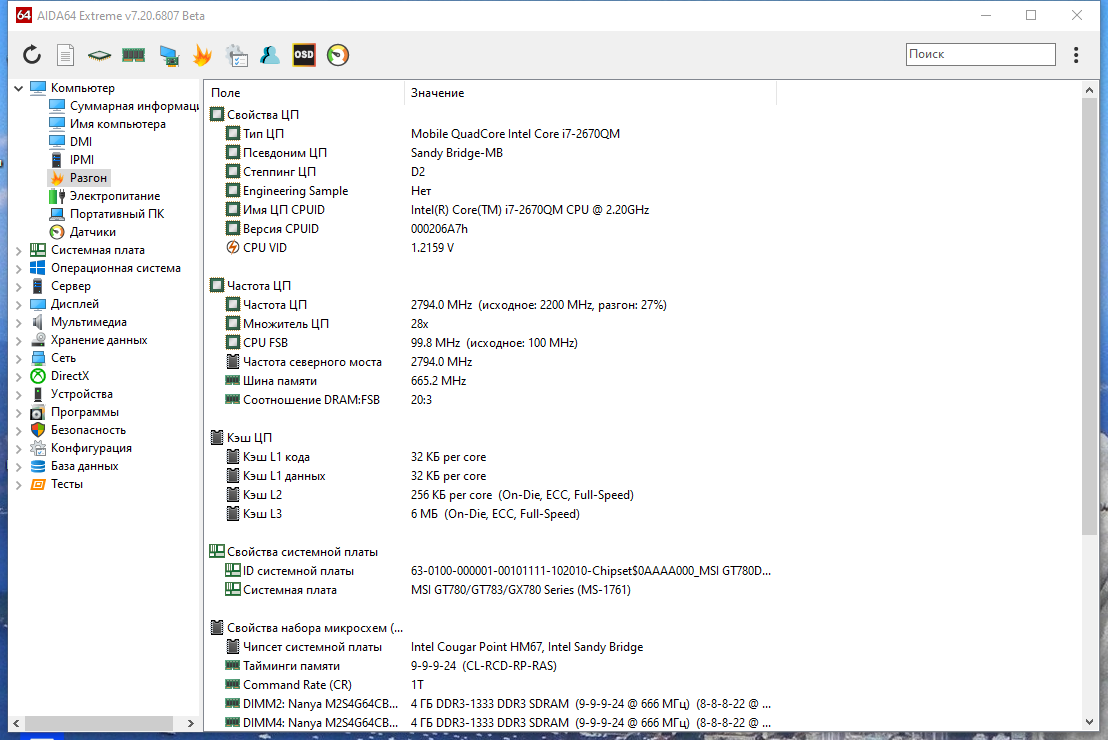Click the Электропитание battery icon
Viewport: 1108px width, 740px height.
click(57, 196)
